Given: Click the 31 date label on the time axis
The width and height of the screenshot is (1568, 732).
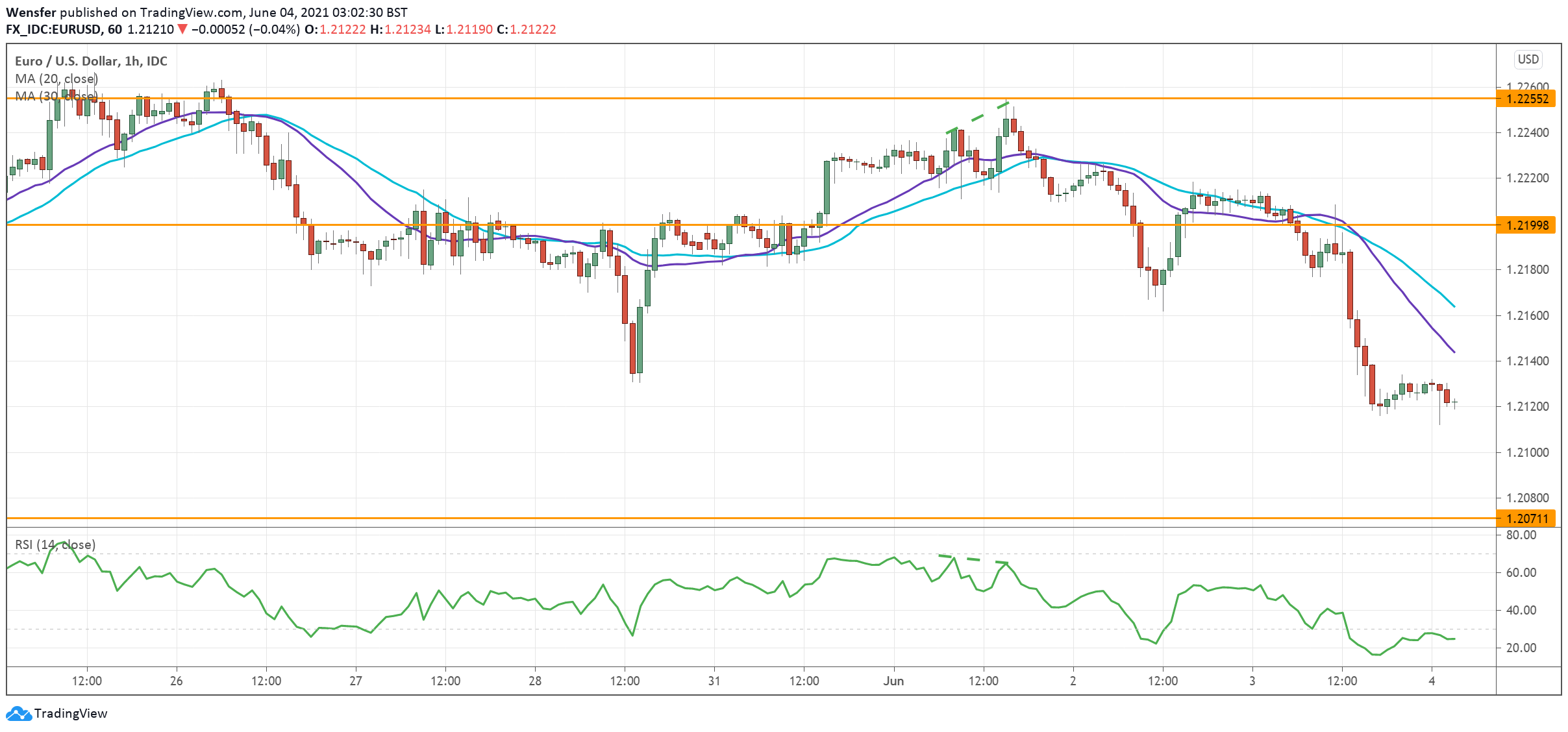Looking at the screenshot, I should [714, 681].
